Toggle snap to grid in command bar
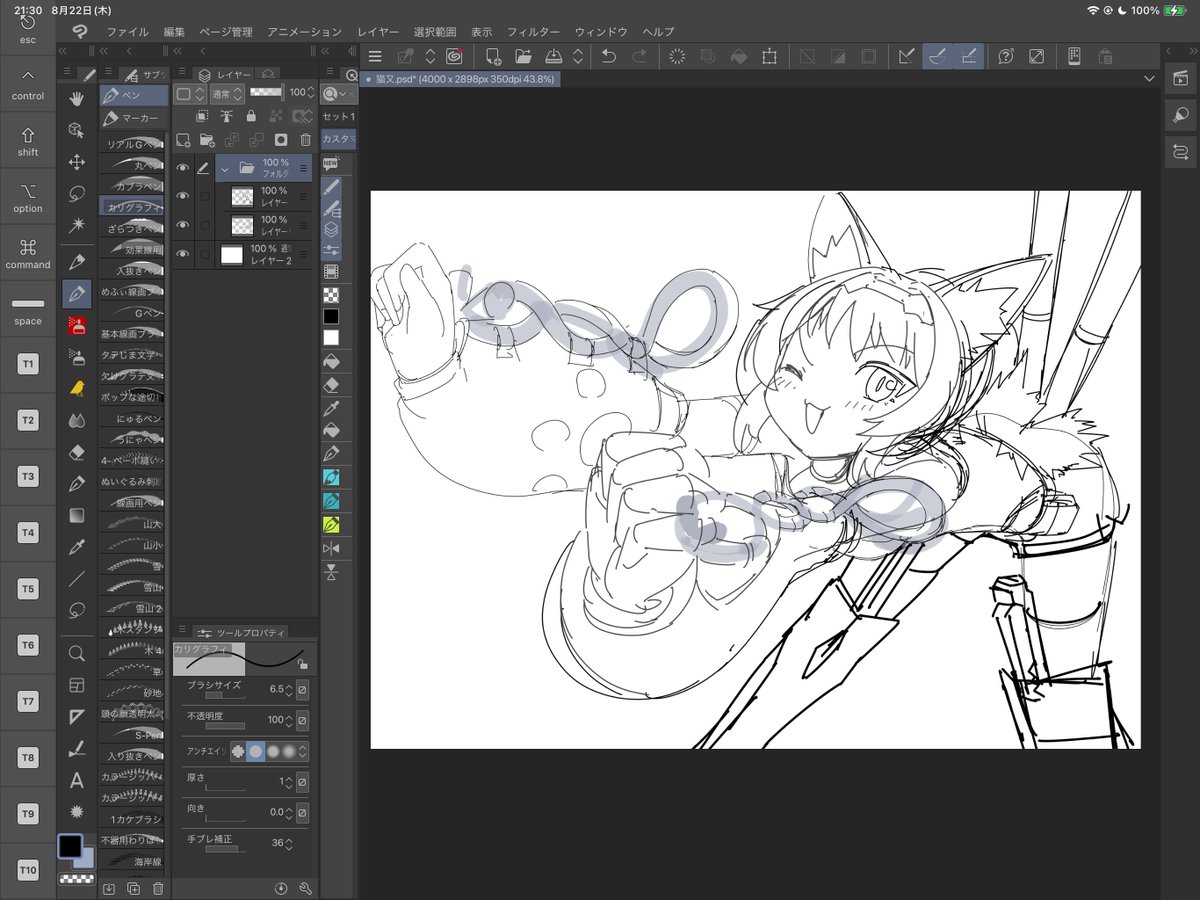The image size is (1200, 900). 969,57
